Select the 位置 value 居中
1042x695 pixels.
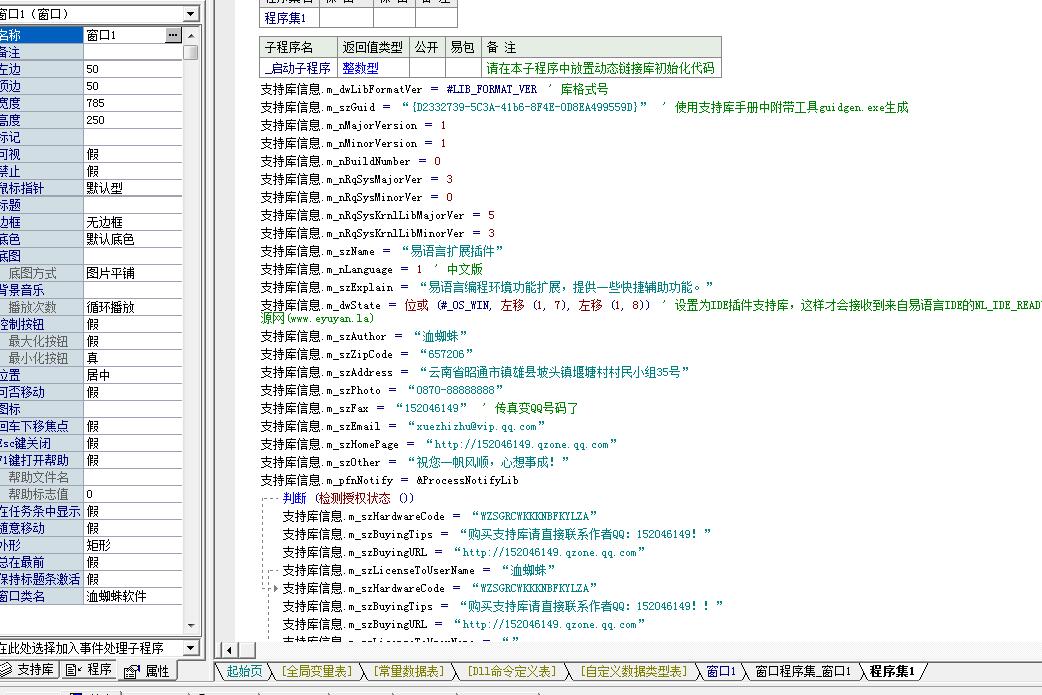click(x=133, y=375)
